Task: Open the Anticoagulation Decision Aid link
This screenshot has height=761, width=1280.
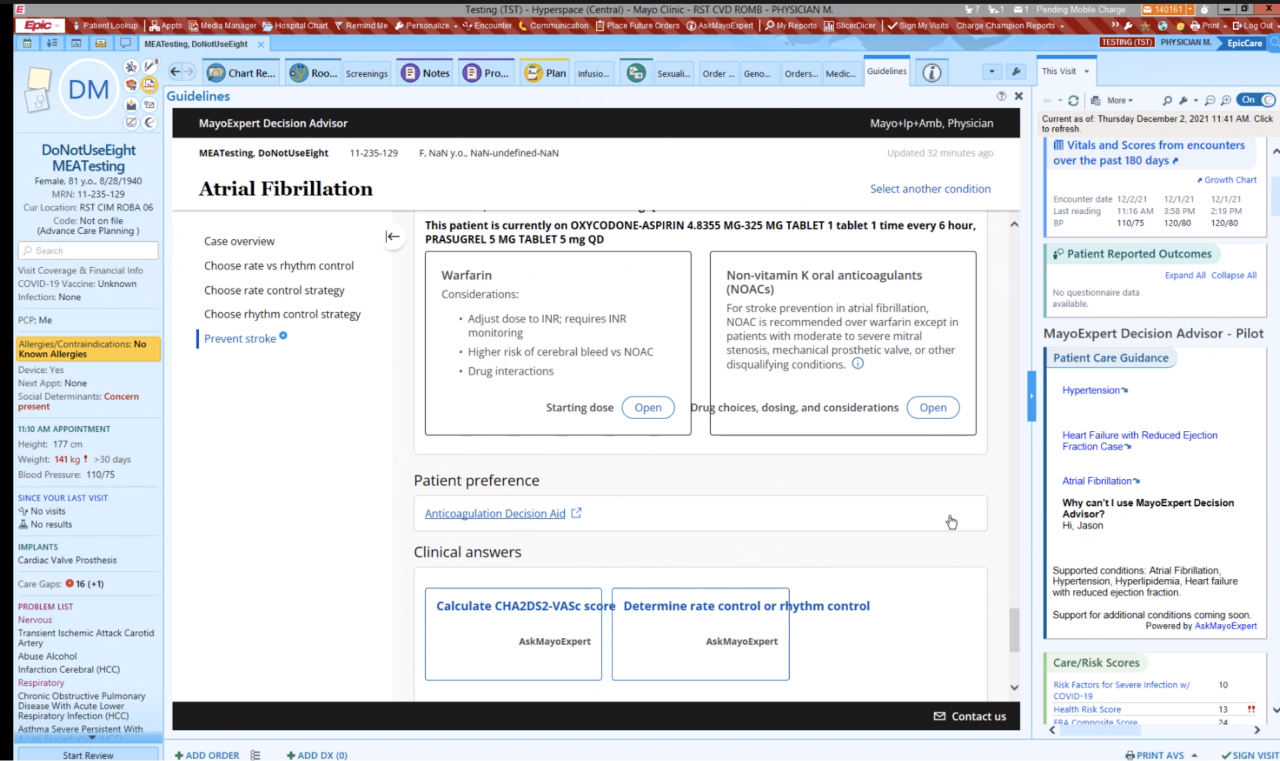Action: [x=495, y=514]
